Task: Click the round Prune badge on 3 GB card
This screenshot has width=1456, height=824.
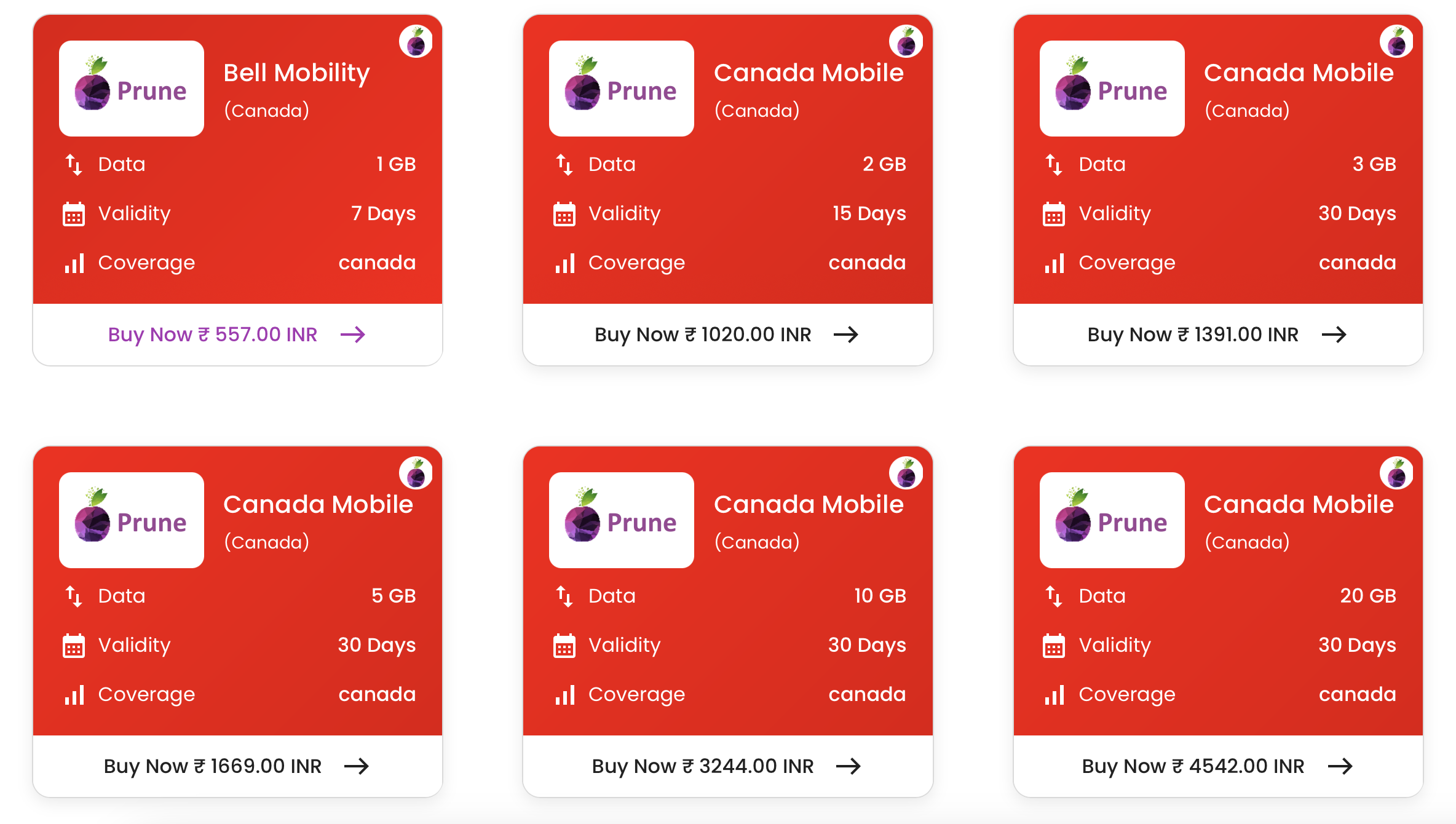Action: point(1396,41)
